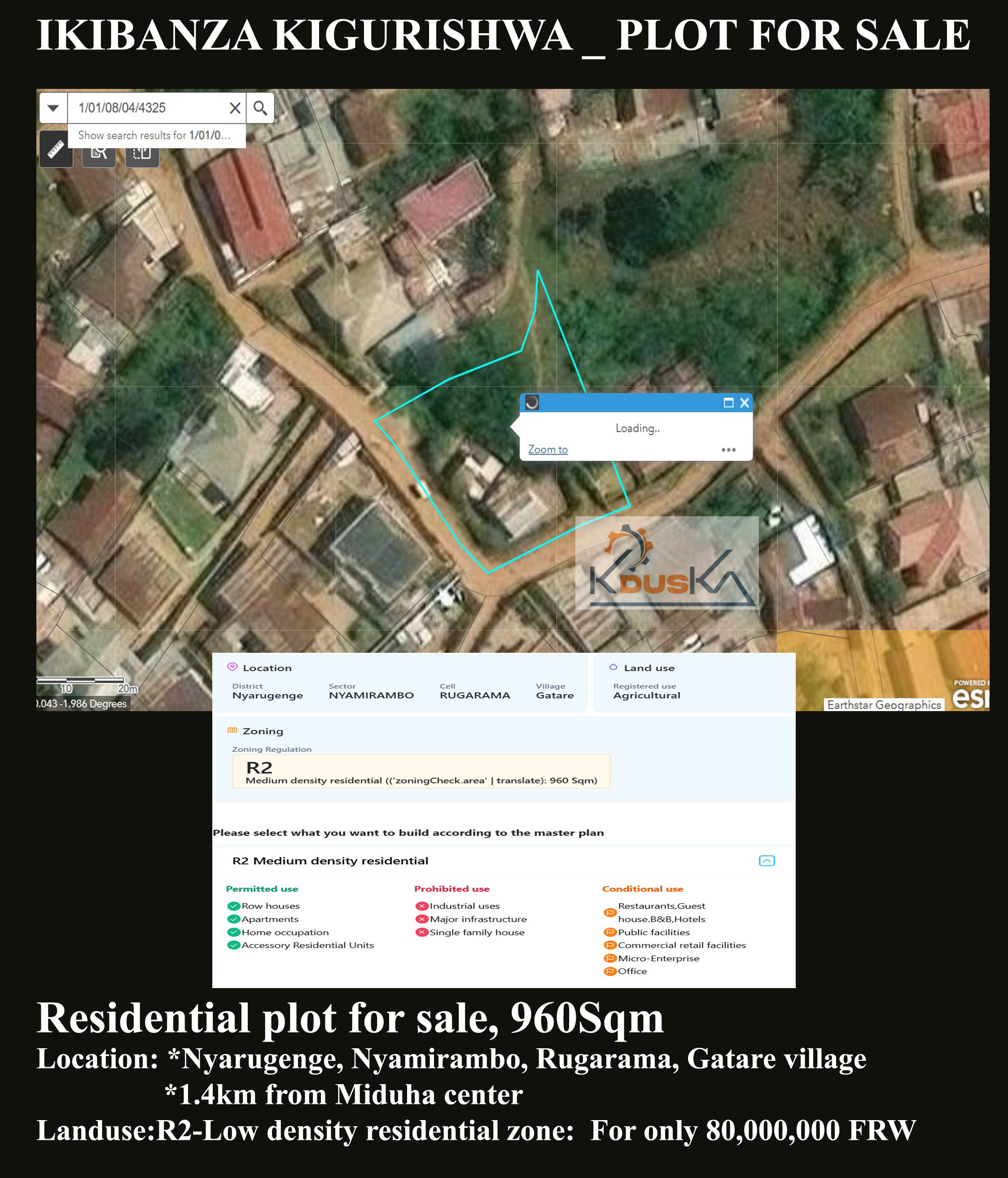Collapse the R2 Medium density residential panel
This screenshot has height=1178, width=1008.
pos(767,861)
